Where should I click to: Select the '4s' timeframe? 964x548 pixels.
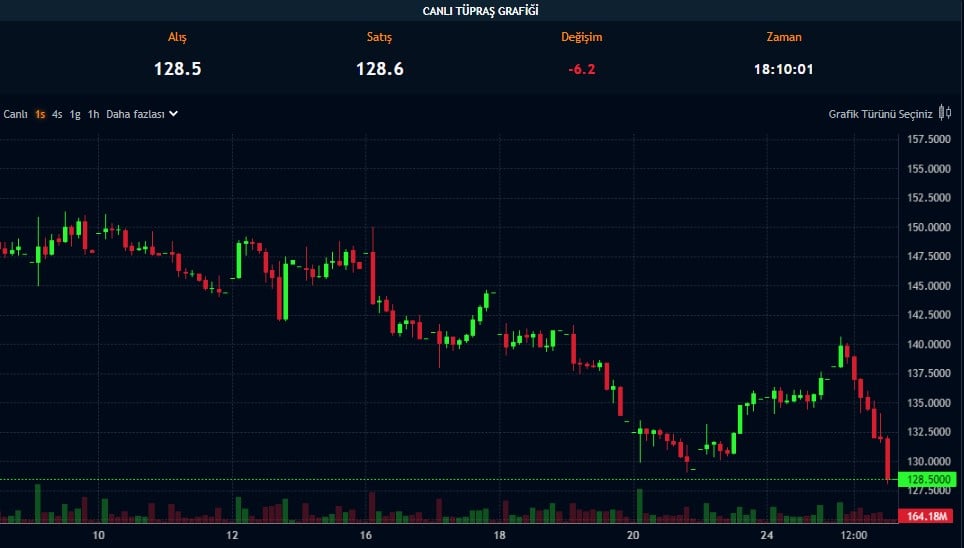57,114
